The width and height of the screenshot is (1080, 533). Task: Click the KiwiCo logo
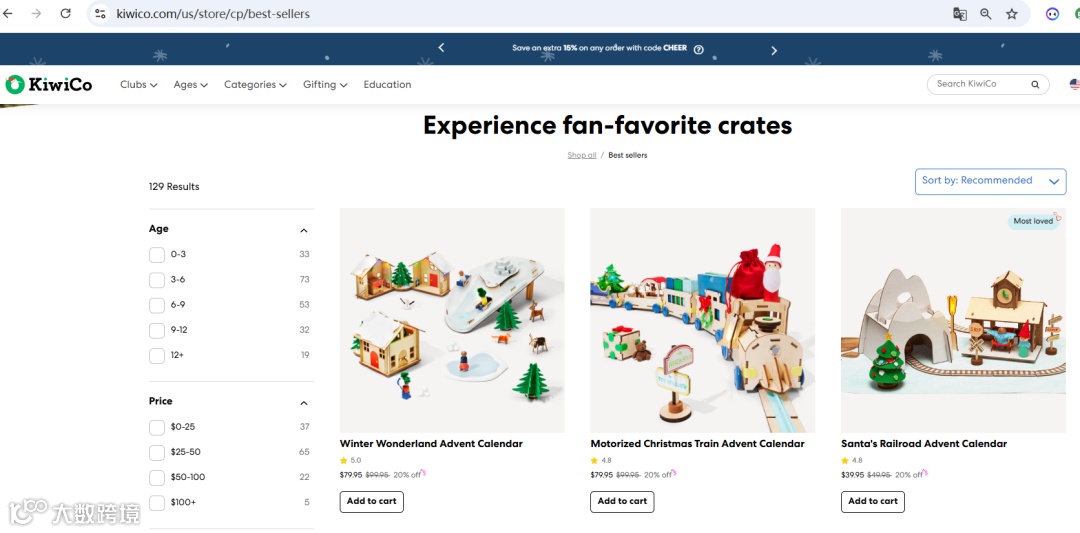[x=49, y=85]
